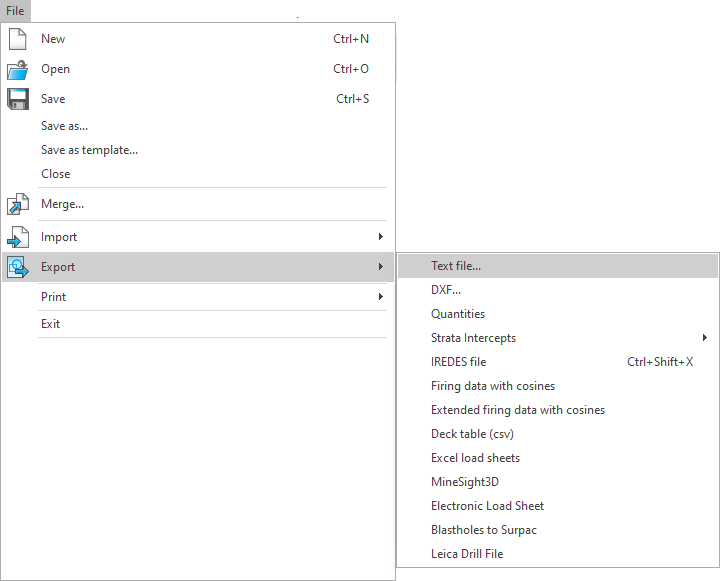Select Quantities export option
The image size is (720, 581).
click(557, 314)
